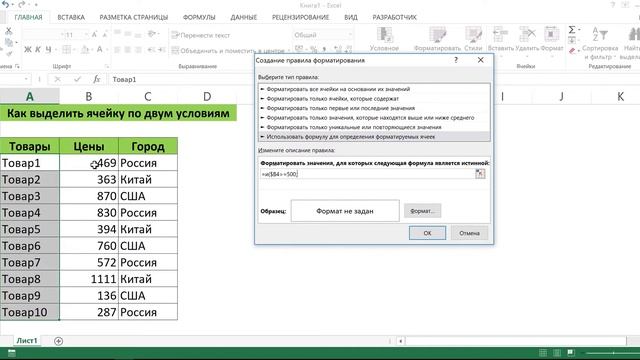
Task: Select rule type Форматировать все ячейки на основании значений
Action: pos(374,89)
